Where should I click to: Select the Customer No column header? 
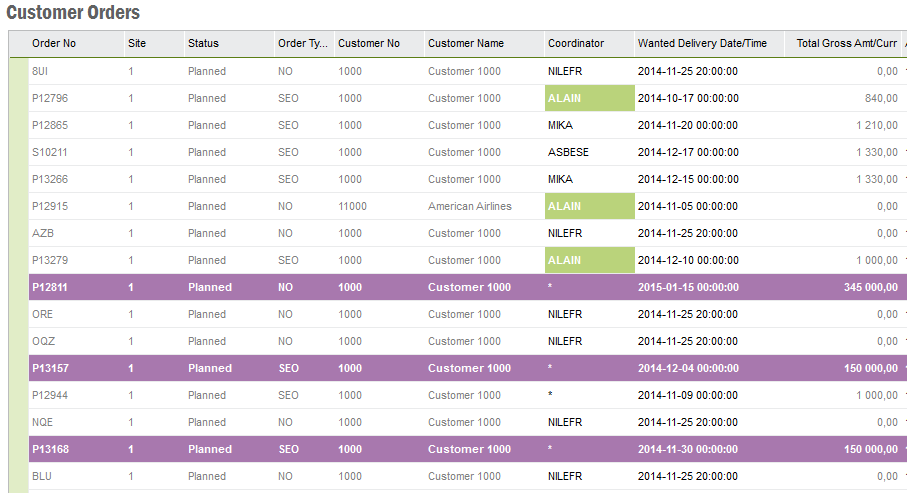[368, 43]
